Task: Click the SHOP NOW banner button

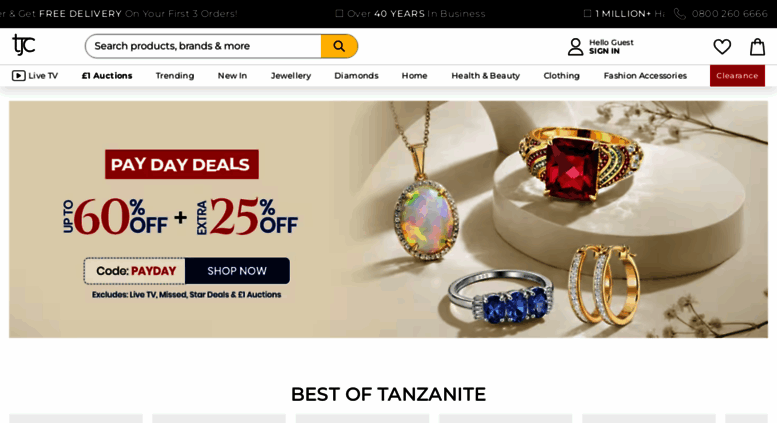Action: point(237,271)
